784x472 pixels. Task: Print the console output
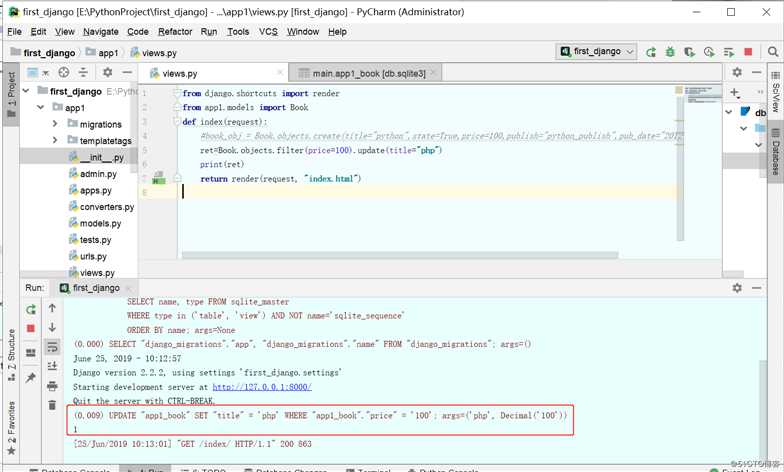[x=52, y=386]
